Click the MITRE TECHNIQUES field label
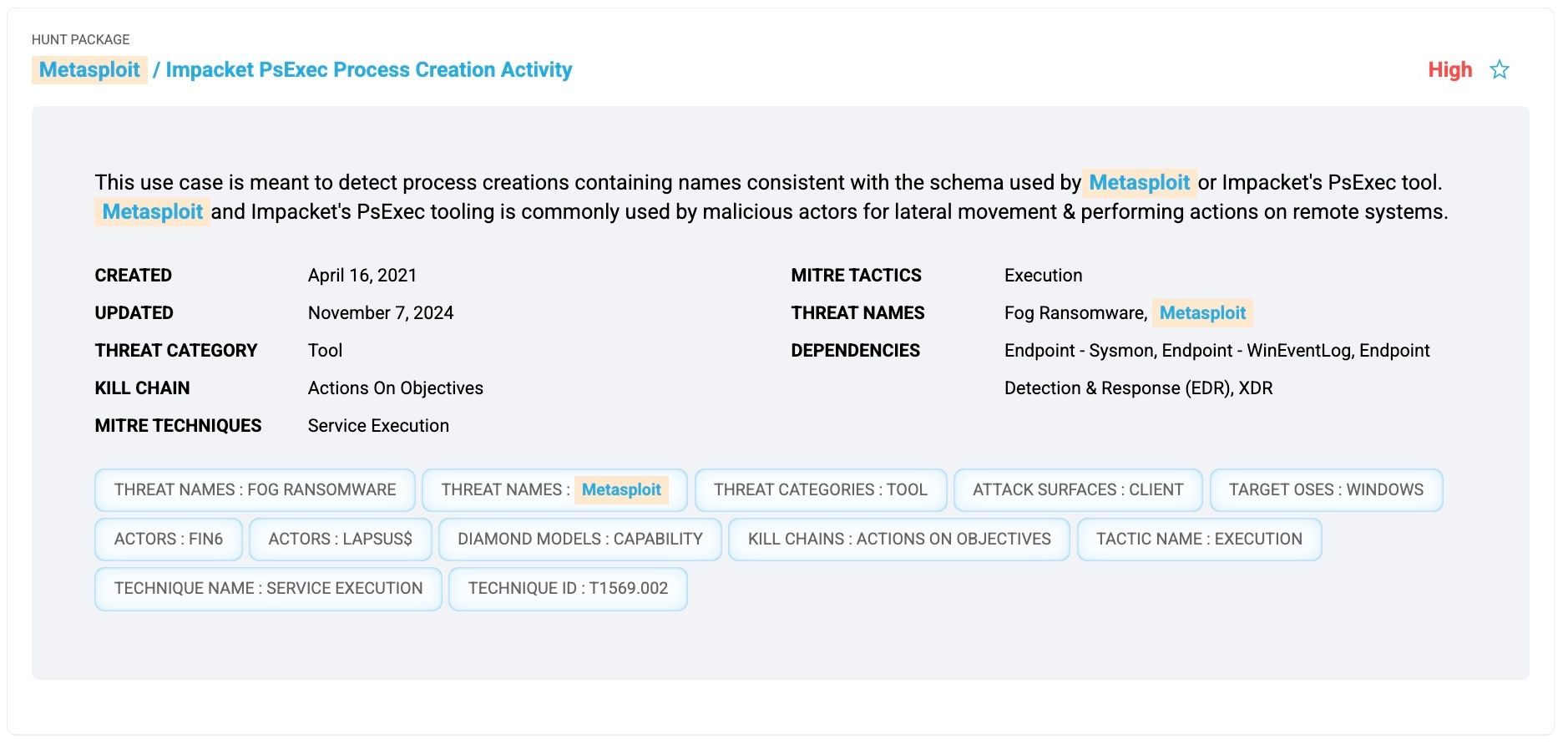The width and height of the screenshot is (1568, 750). click(x=178, y=426)
